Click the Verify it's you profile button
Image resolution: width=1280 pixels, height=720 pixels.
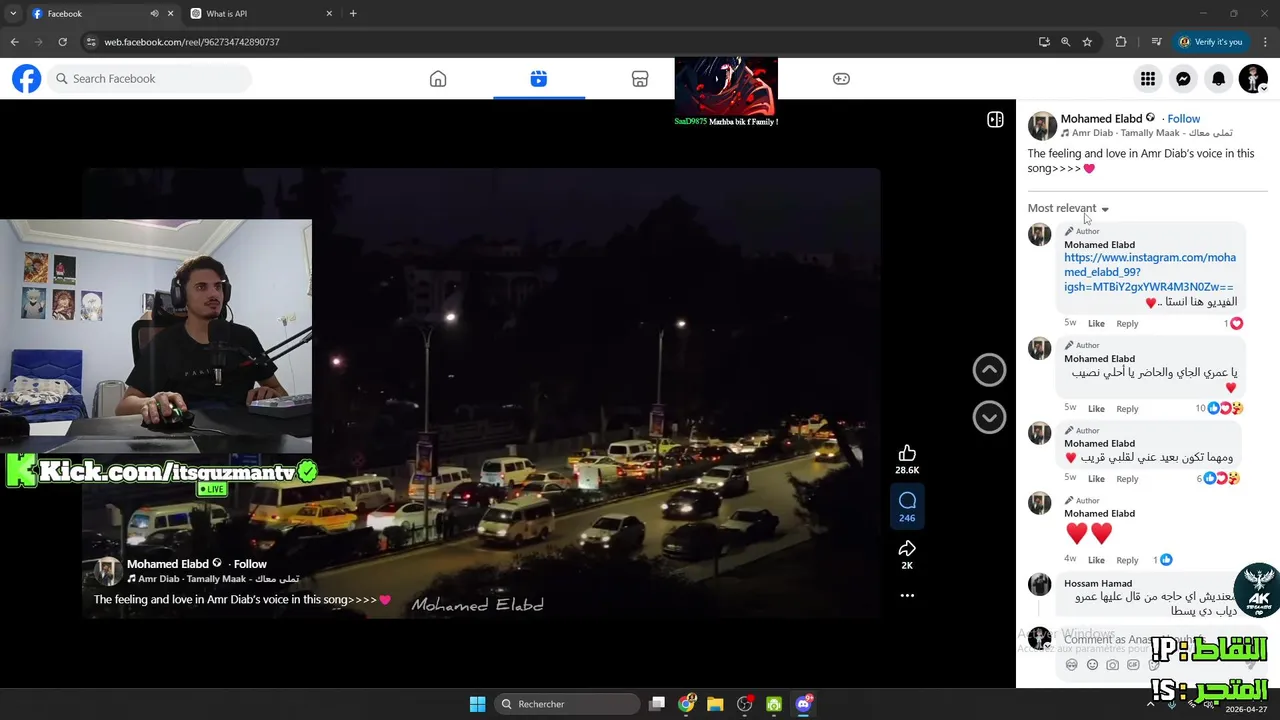point(1210,42)
